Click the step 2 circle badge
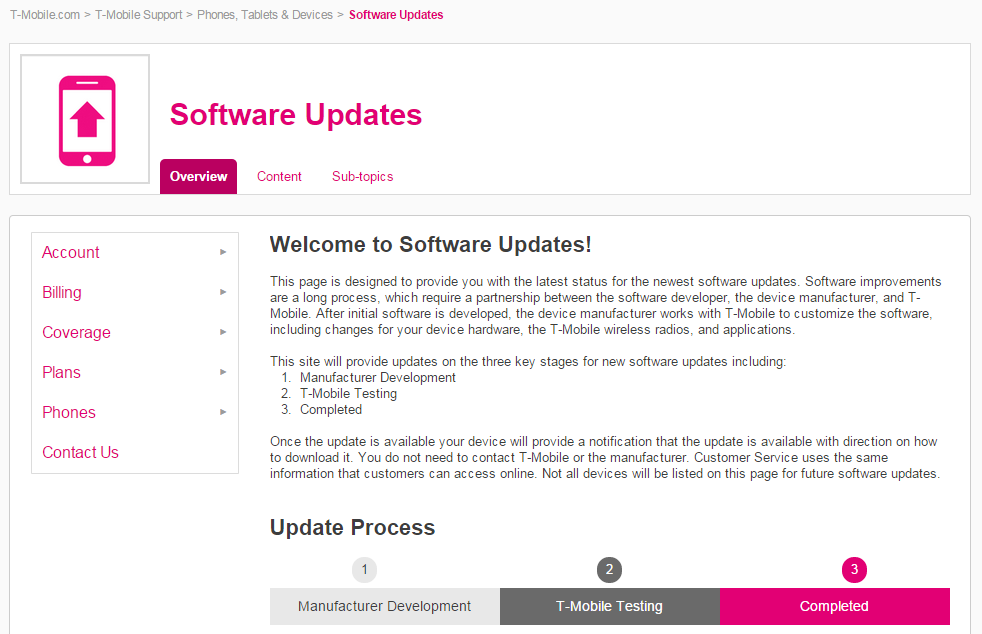 [x=609, y=570]
